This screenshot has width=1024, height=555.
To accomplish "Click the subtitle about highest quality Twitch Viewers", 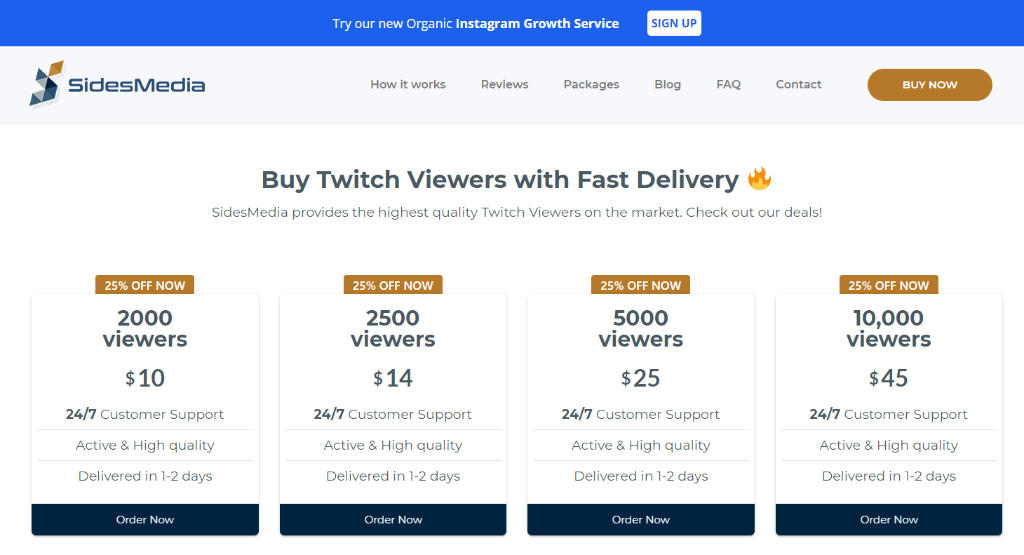I will click(x=517, y=212).
